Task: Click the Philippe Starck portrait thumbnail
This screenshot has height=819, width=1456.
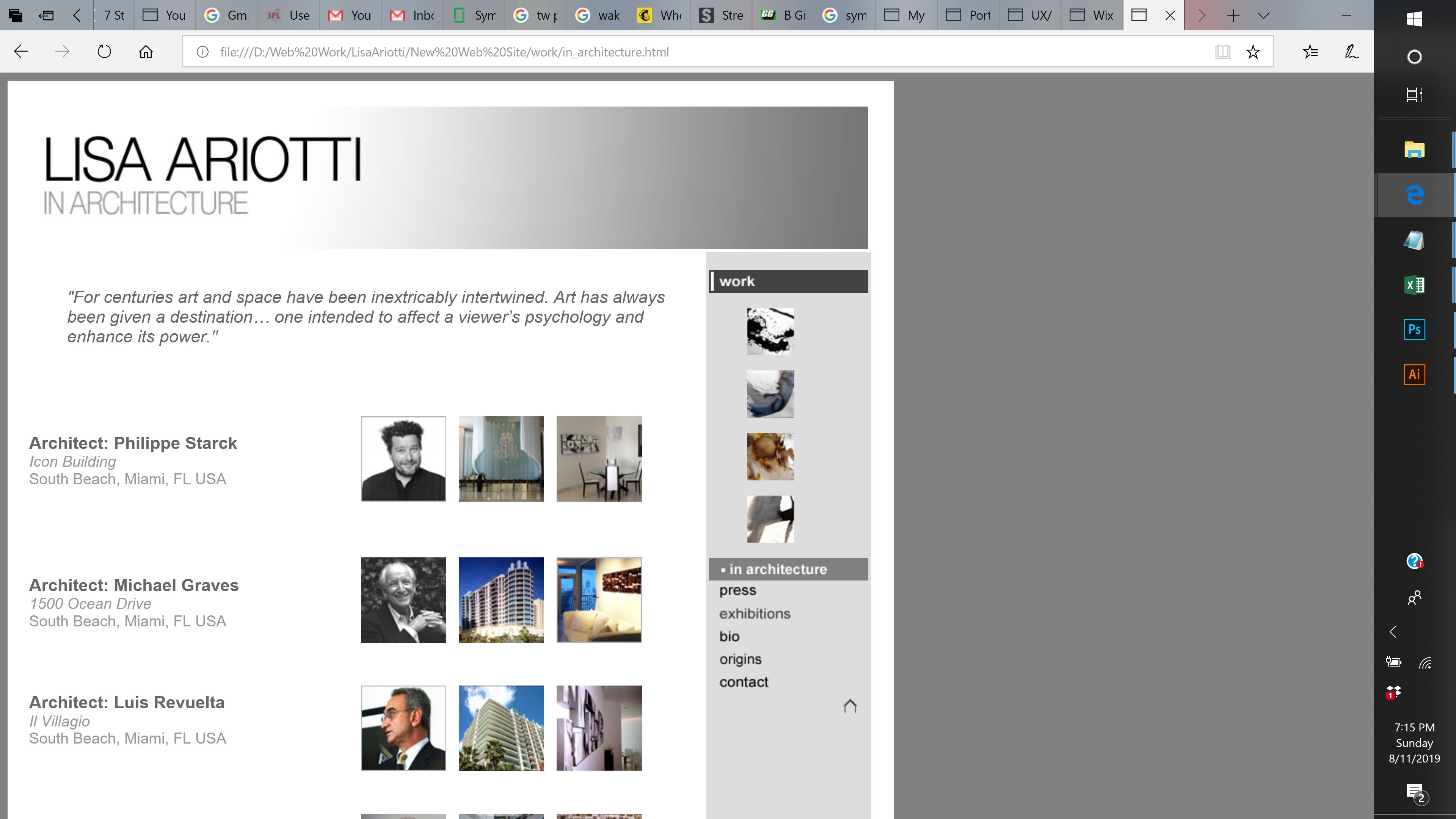Action: [x=403, y=459]
